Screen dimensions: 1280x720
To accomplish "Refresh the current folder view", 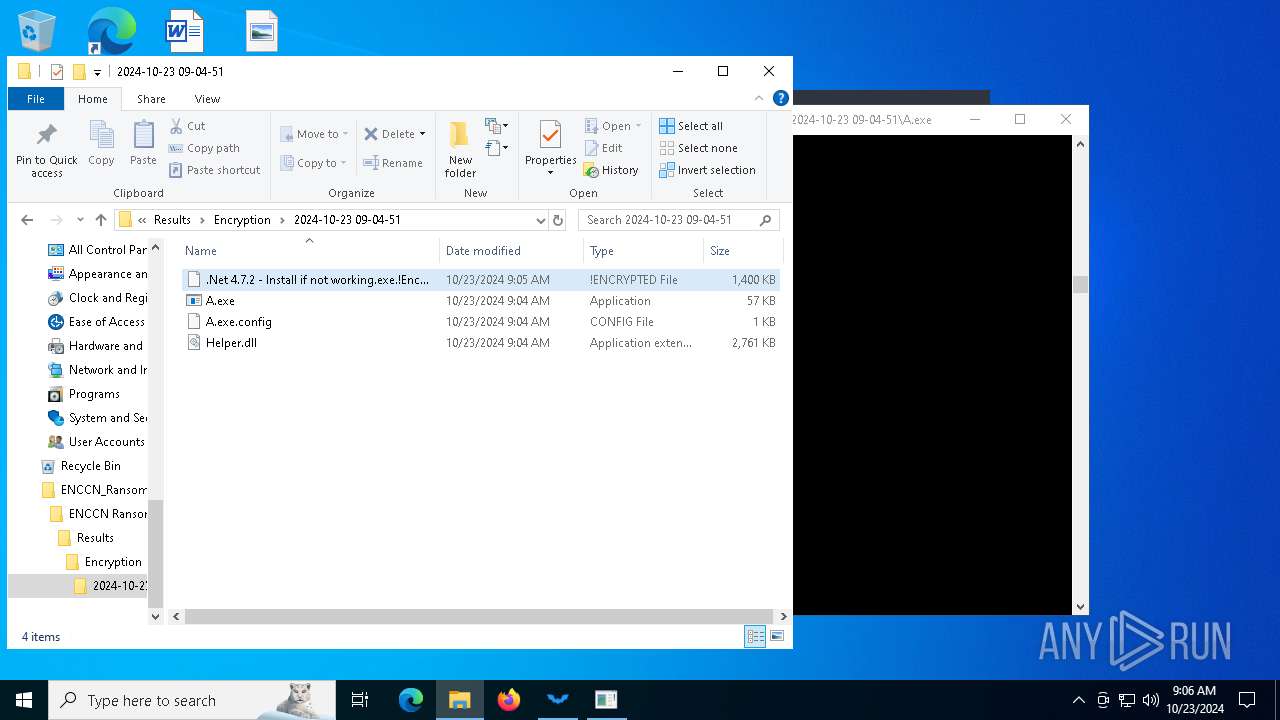I will pos(558,220).
